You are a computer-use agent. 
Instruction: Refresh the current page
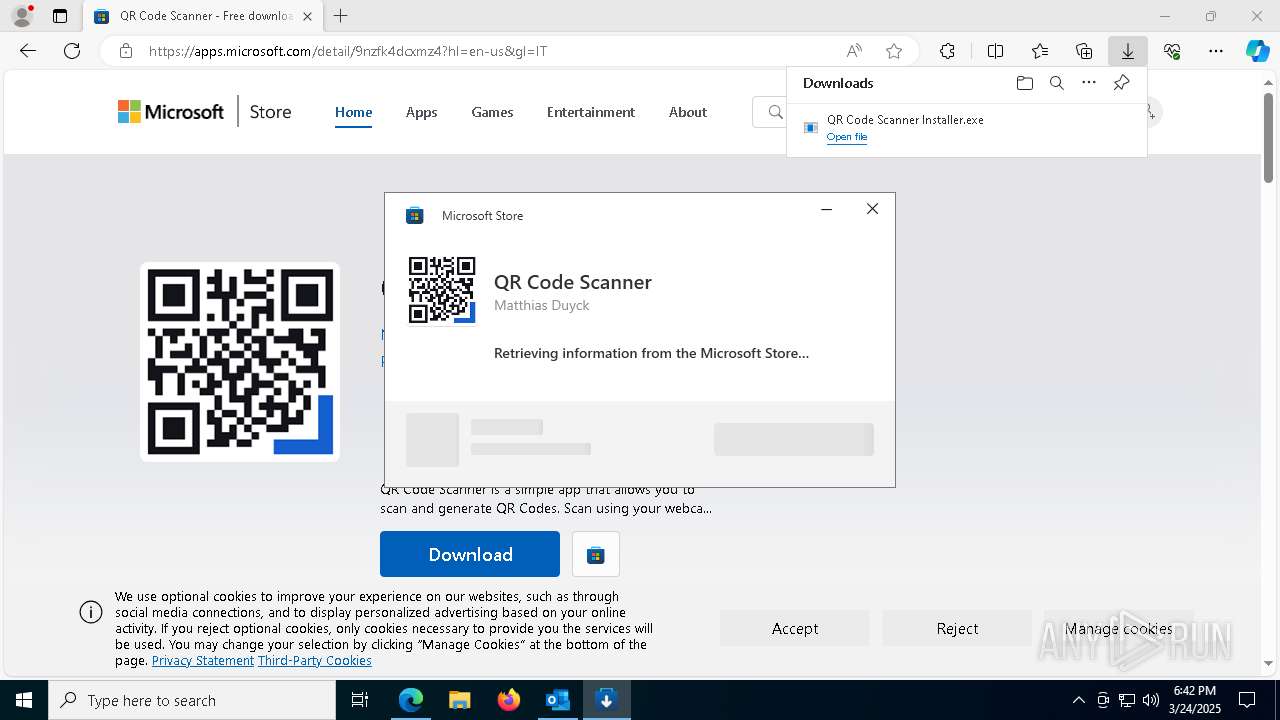pyautogui.click(x=72, y=51)
